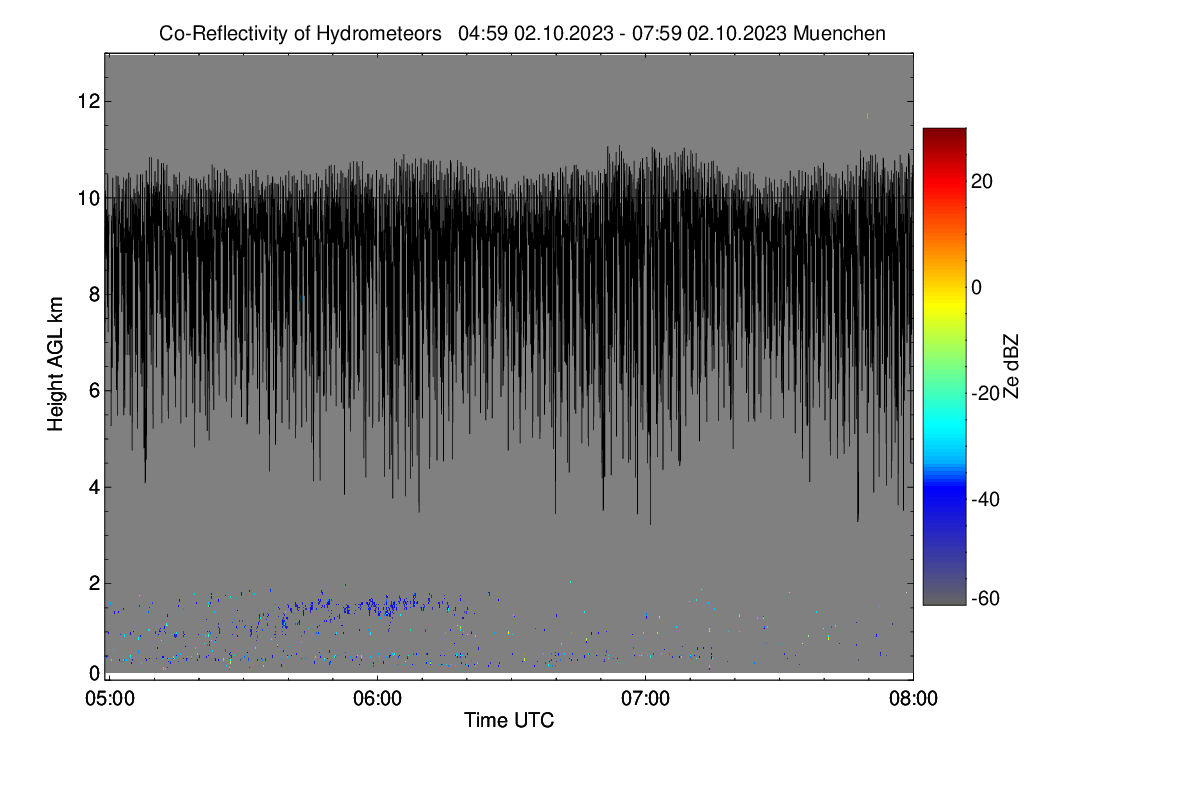Click the 2 km height tick label

(93, 584)
